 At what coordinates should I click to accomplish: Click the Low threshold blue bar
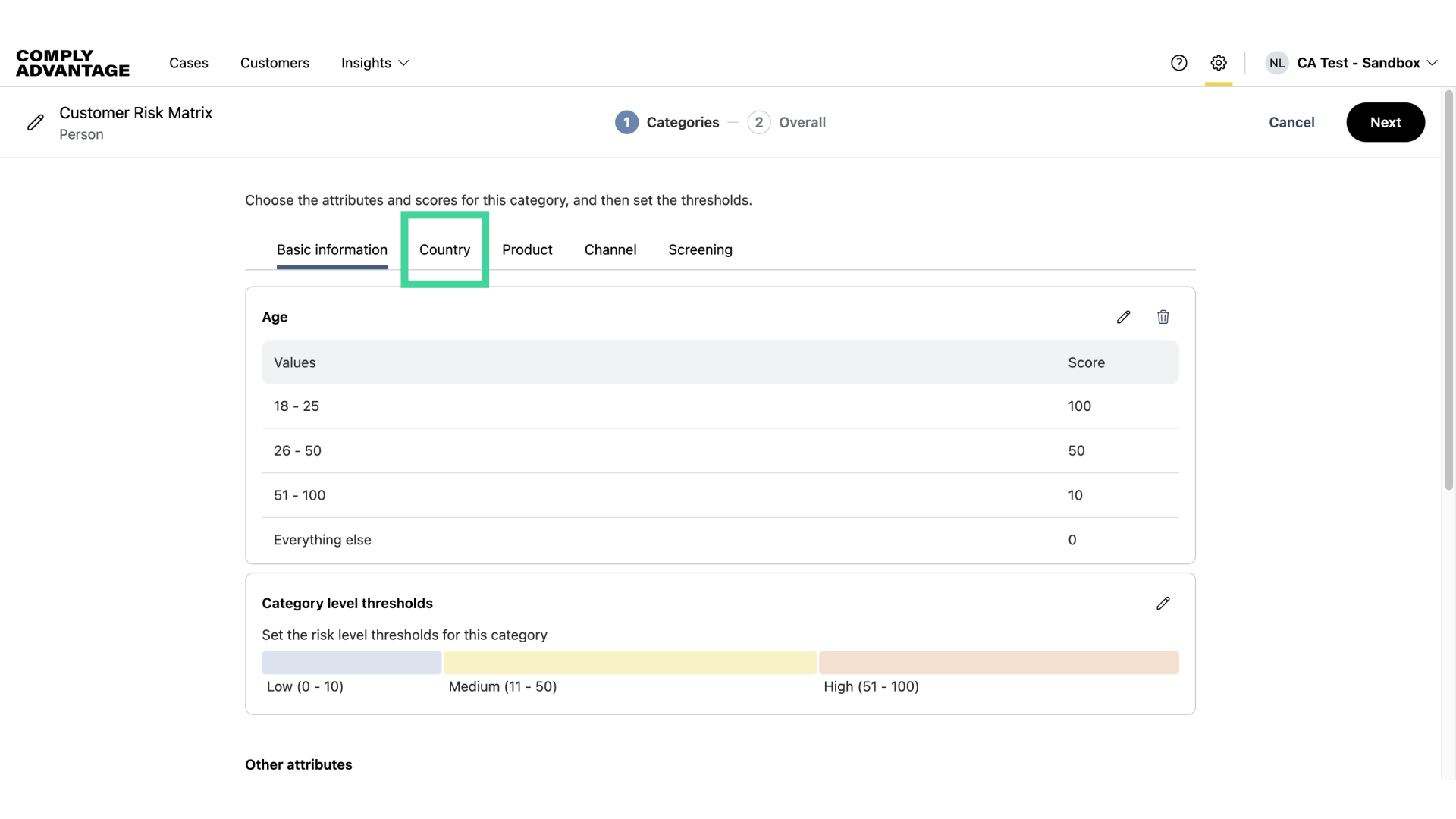click(351, 662)
